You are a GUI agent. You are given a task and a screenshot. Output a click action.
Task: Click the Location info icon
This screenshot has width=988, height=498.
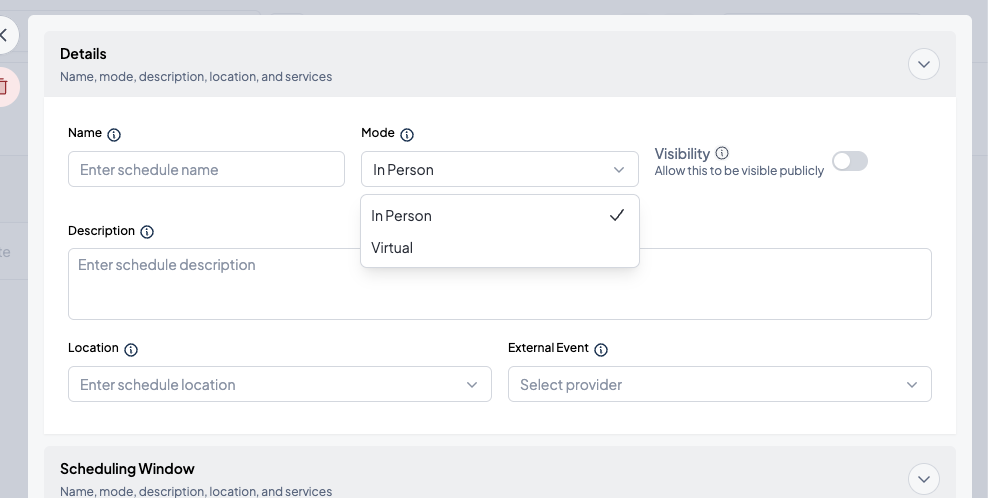tap(130, 349)
